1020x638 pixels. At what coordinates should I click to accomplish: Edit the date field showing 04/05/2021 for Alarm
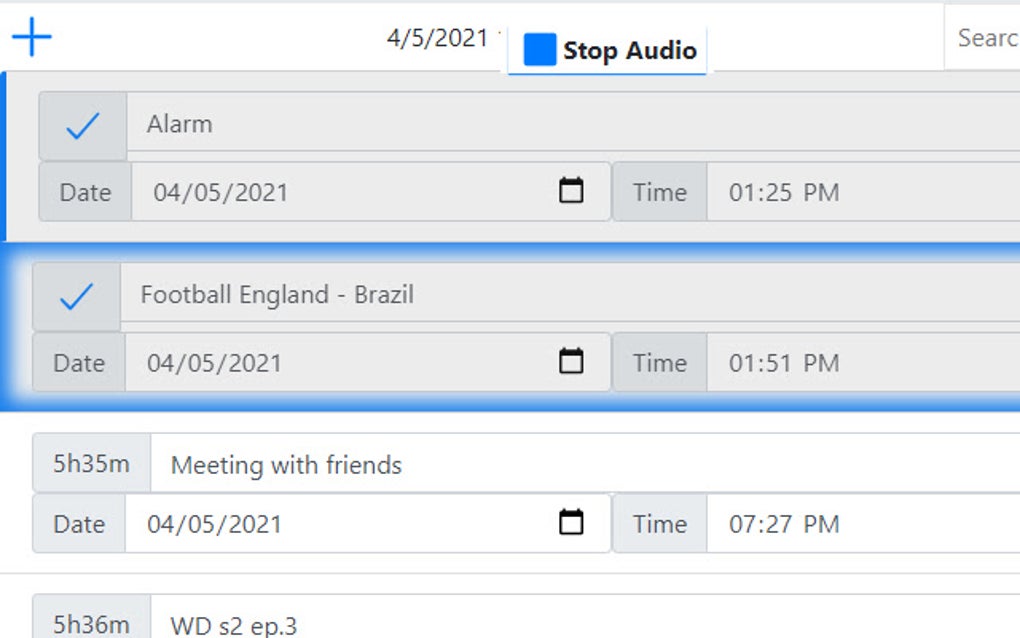300,191
